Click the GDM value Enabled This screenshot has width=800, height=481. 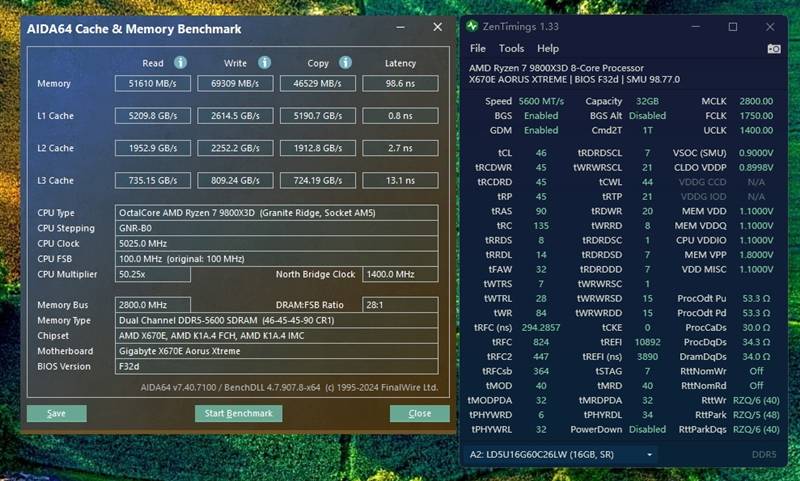point(541,130)
